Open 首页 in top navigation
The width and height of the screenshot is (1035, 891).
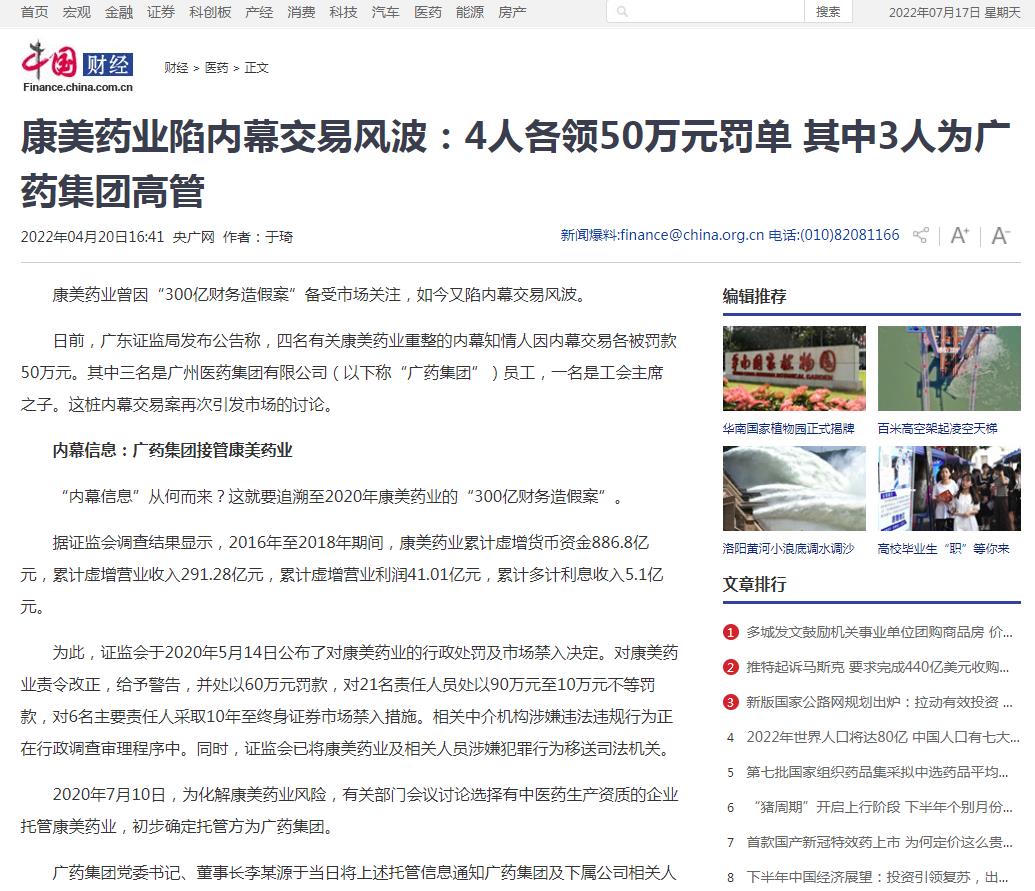point(34,12)
